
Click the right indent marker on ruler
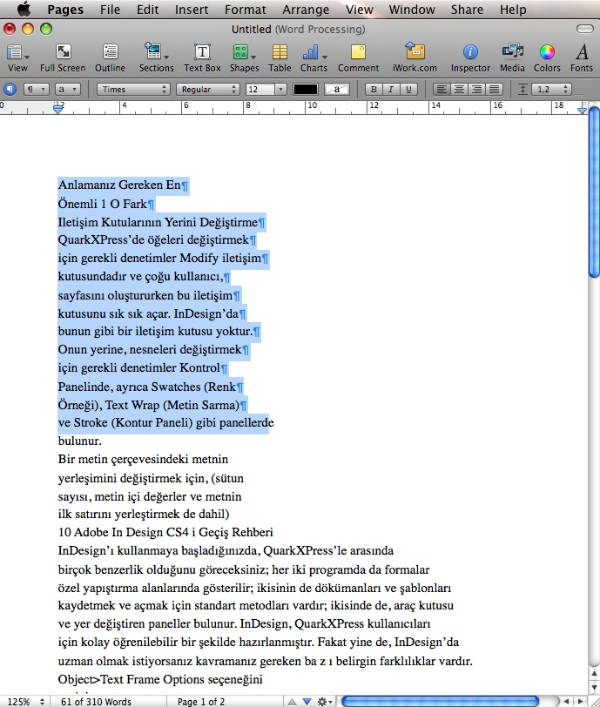click(x=582, y=109)
